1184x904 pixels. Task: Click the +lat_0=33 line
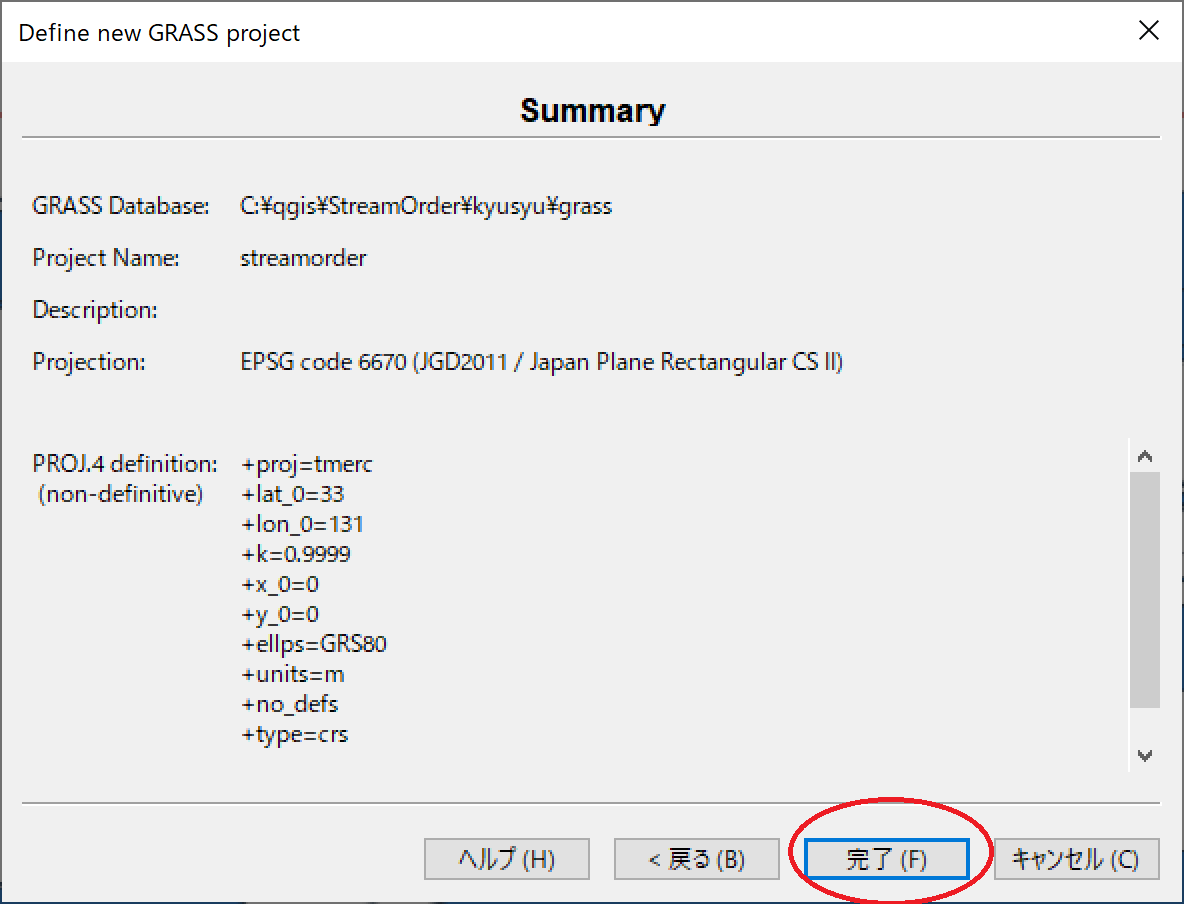click(292, 493)
